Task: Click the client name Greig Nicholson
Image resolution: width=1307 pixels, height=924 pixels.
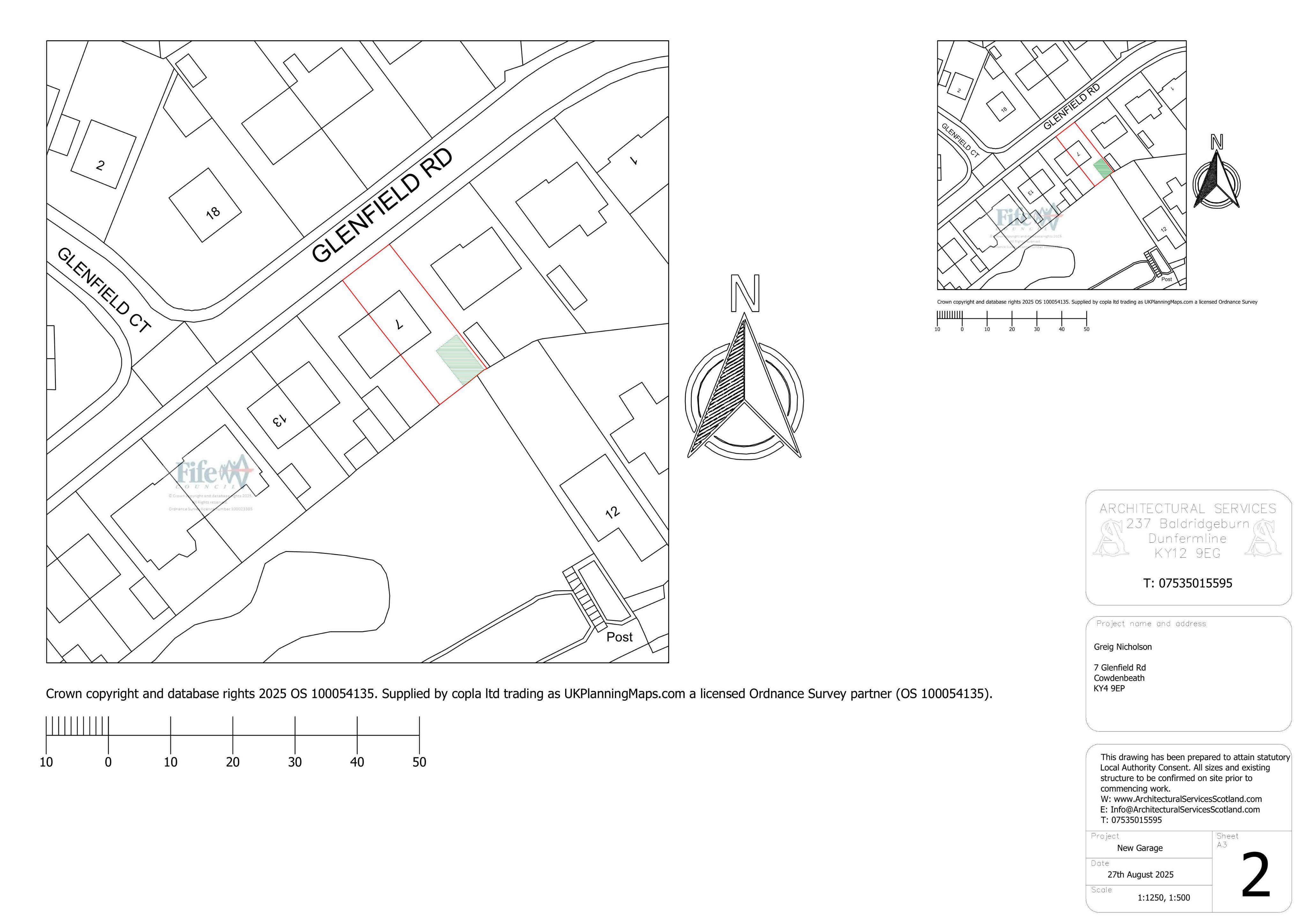Action: coord(1123,647)
